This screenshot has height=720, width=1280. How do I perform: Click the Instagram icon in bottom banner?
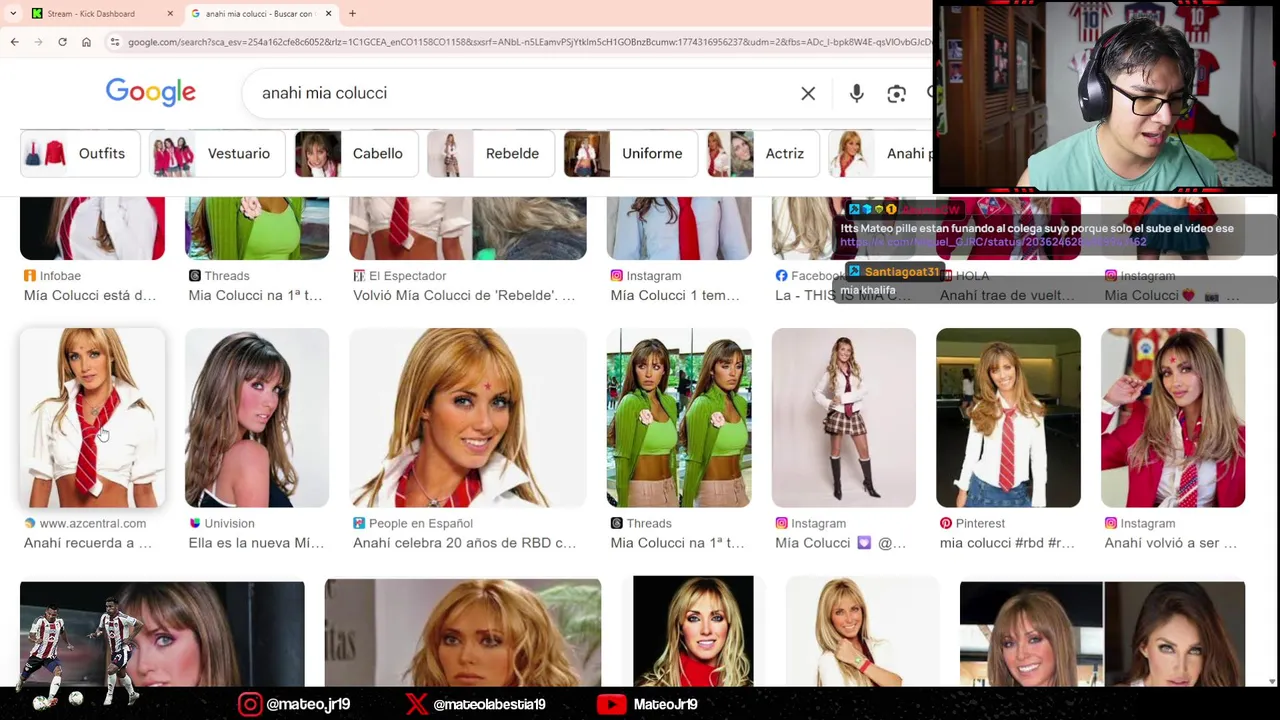250,704
